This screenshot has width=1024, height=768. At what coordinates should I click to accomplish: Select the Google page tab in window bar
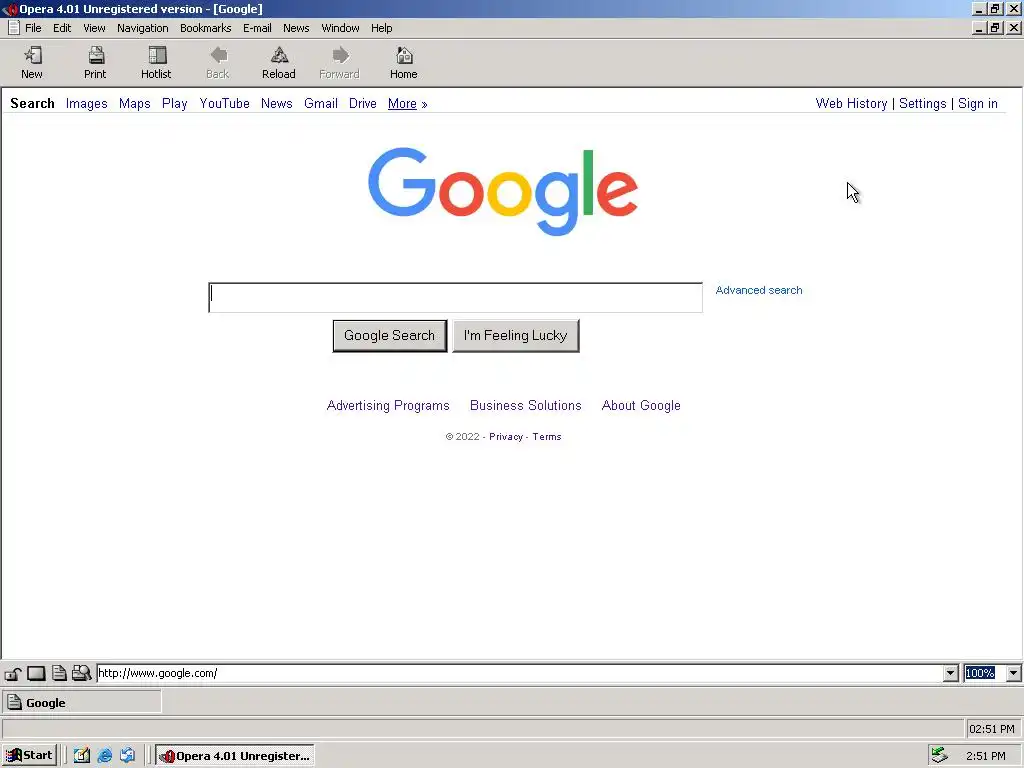[x=82, y=703]
